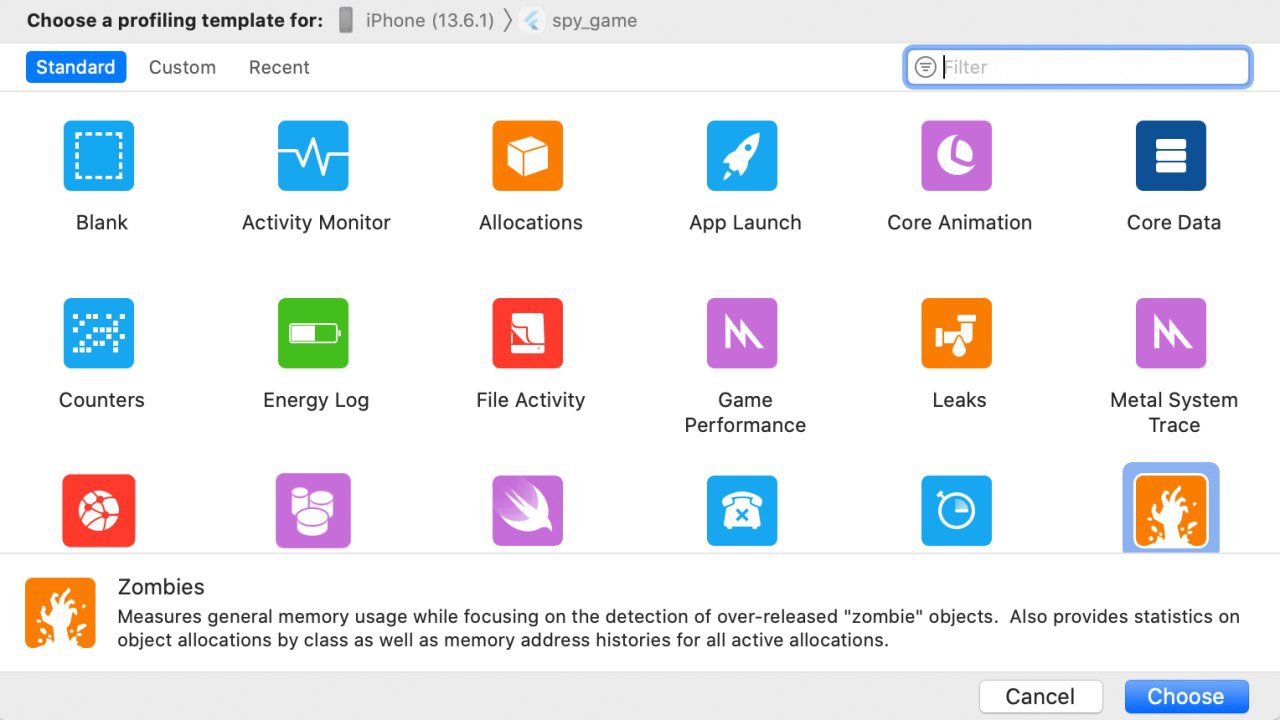Viewport: 1280px width, 720px height.
Task: Choose the Counters template icon
Action: (x=99, y=333)
